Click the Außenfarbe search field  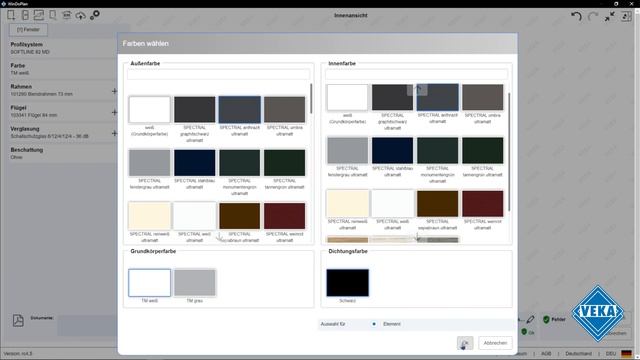point(218,74)
